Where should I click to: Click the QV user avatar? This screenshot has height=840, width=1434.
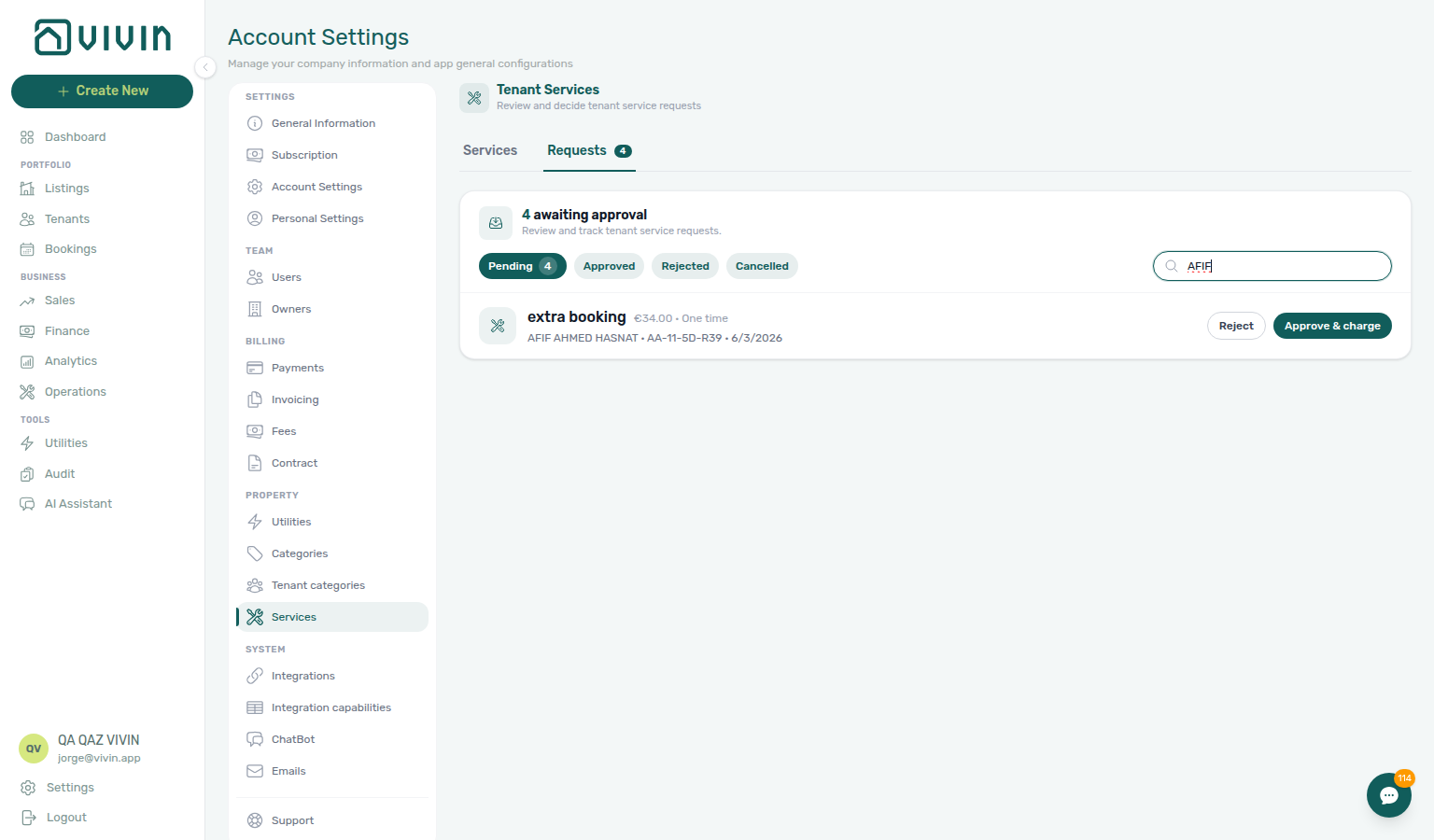34,749
